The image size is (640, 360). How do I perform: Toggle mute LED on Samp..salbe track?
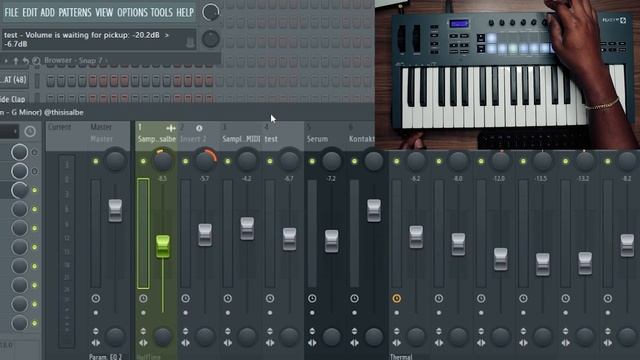point(143,161)
